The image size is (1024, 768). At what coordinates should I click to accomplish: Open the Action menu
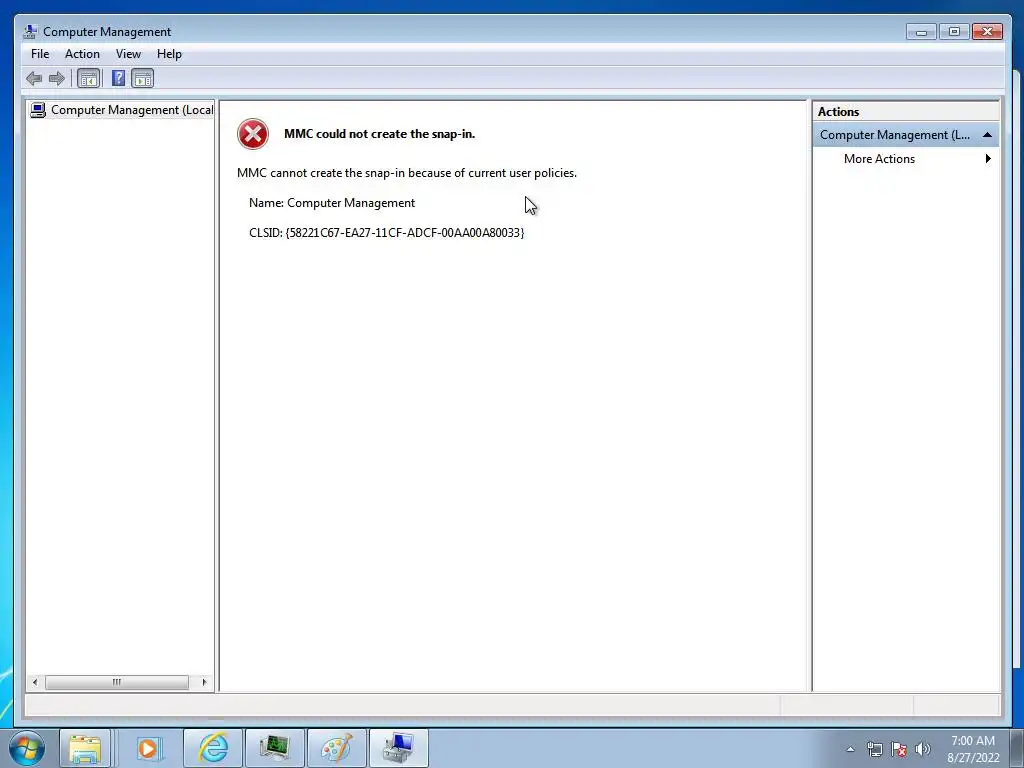pyautogui.click(x=82, y=54)
